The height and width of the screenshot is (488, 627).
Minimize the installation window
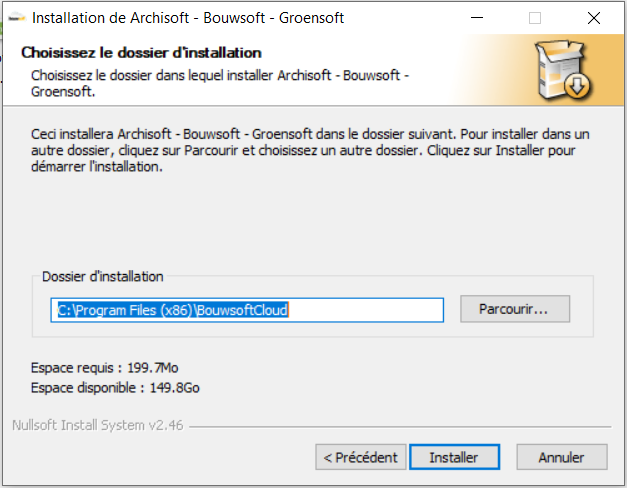pyautogui.click(x=477, y=18)
